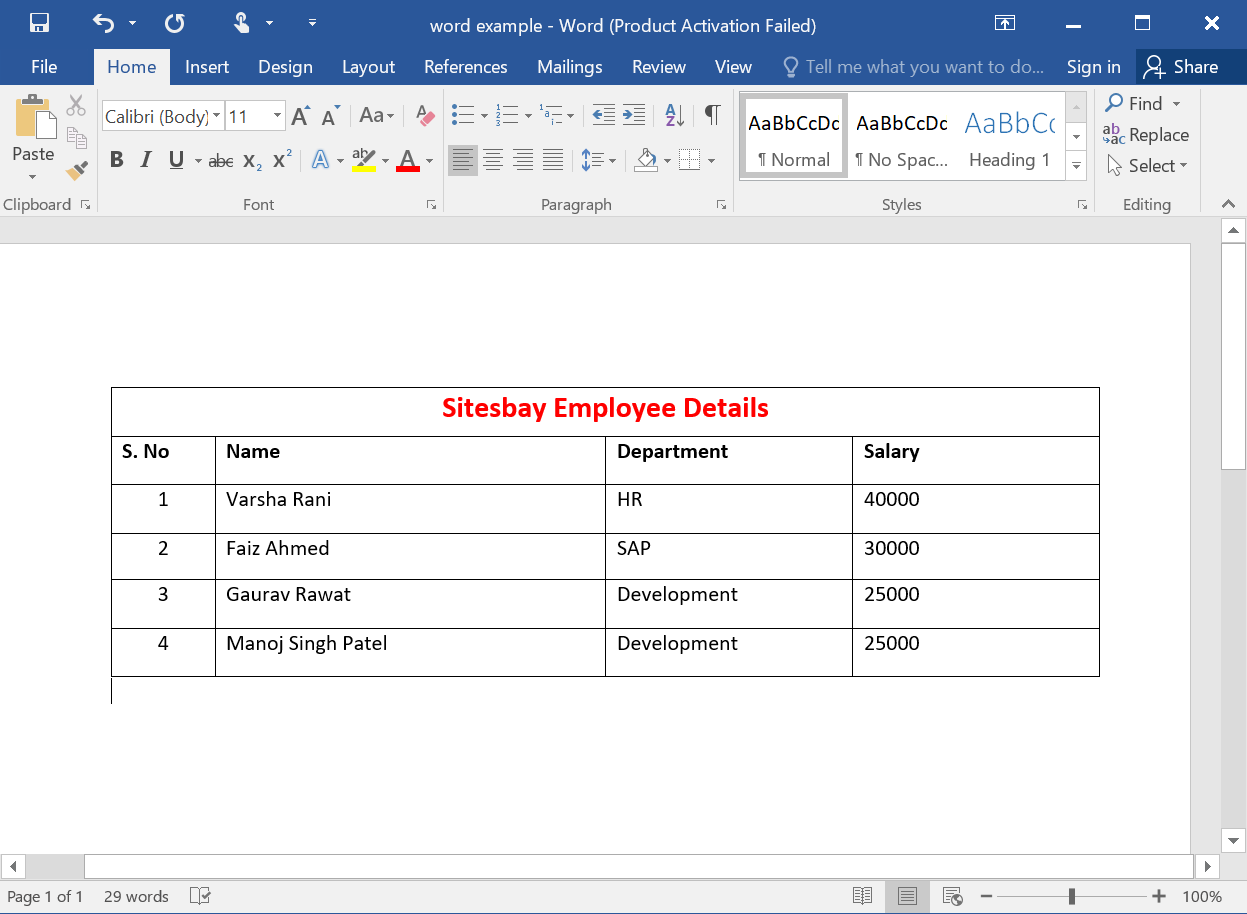Open Change Case dropdown
The image size is (1247, 914).
tap(377, 116)
